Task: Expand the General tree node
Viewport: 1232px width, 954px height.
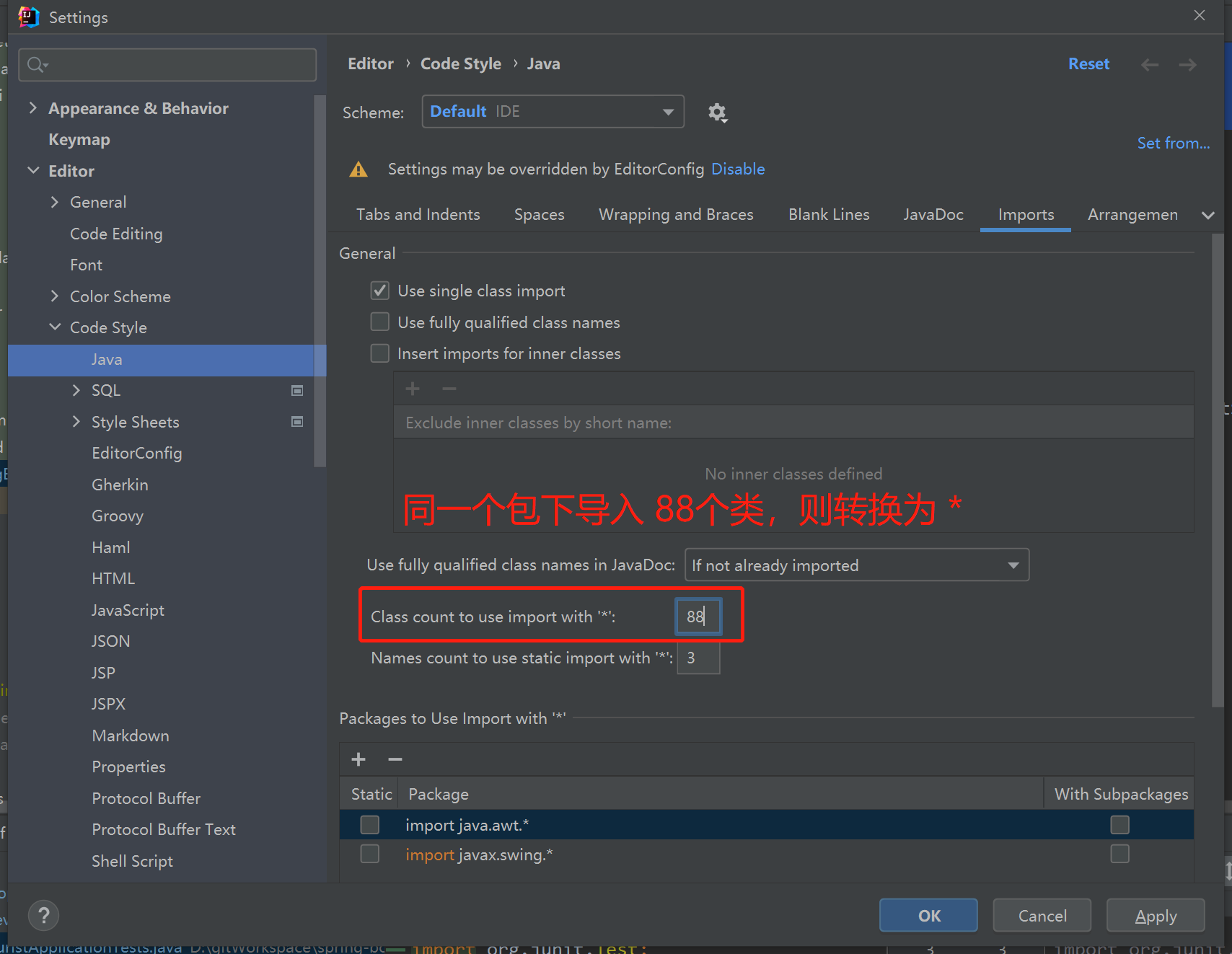Action: point(54,202)
